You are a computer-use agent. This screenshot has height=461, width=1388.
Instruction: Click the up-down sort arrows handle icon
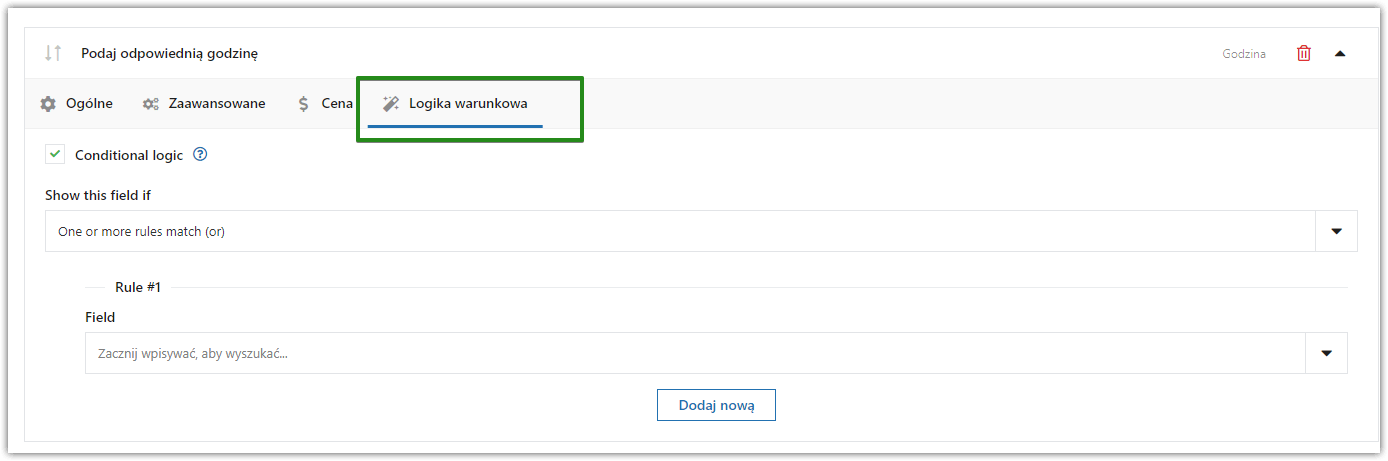tap(53, 53)
